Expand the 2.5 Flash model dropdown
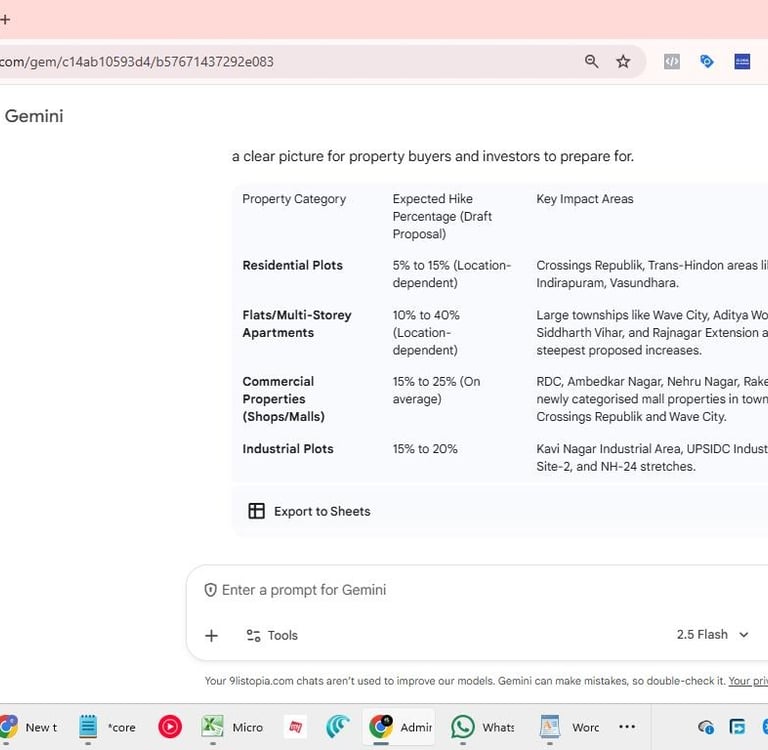The width and height of the screenshot is (768, 750). pos(713,635)
